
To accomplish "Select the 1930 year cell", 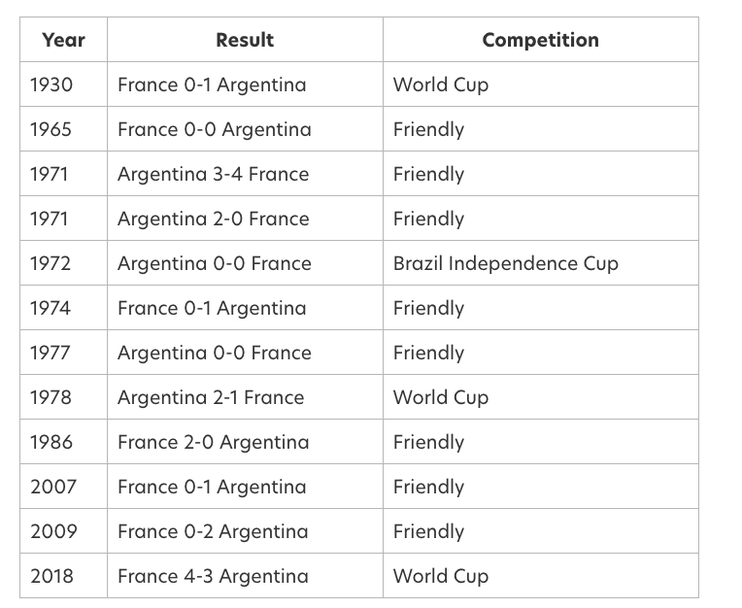I will pyautogui.click(x=51, y=85).
